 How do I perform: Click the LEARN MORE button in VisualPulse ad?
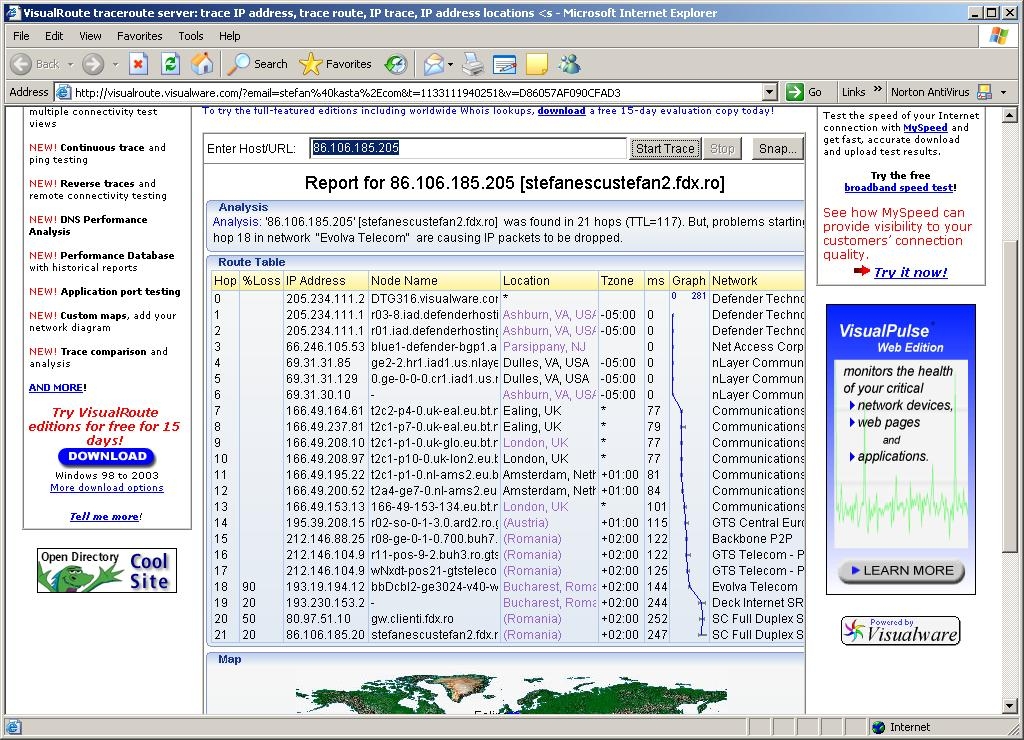(x=901, y=570)
